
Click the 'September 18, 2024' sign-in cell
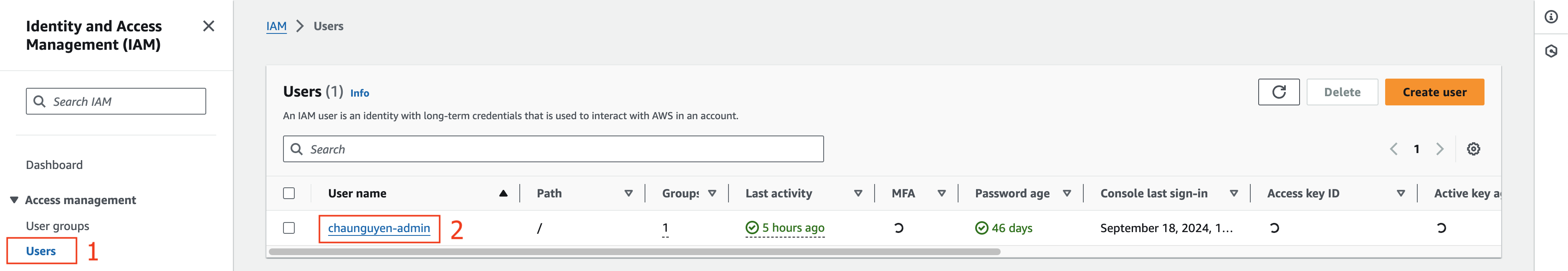pyautogui.click(x=1166, y=228)
